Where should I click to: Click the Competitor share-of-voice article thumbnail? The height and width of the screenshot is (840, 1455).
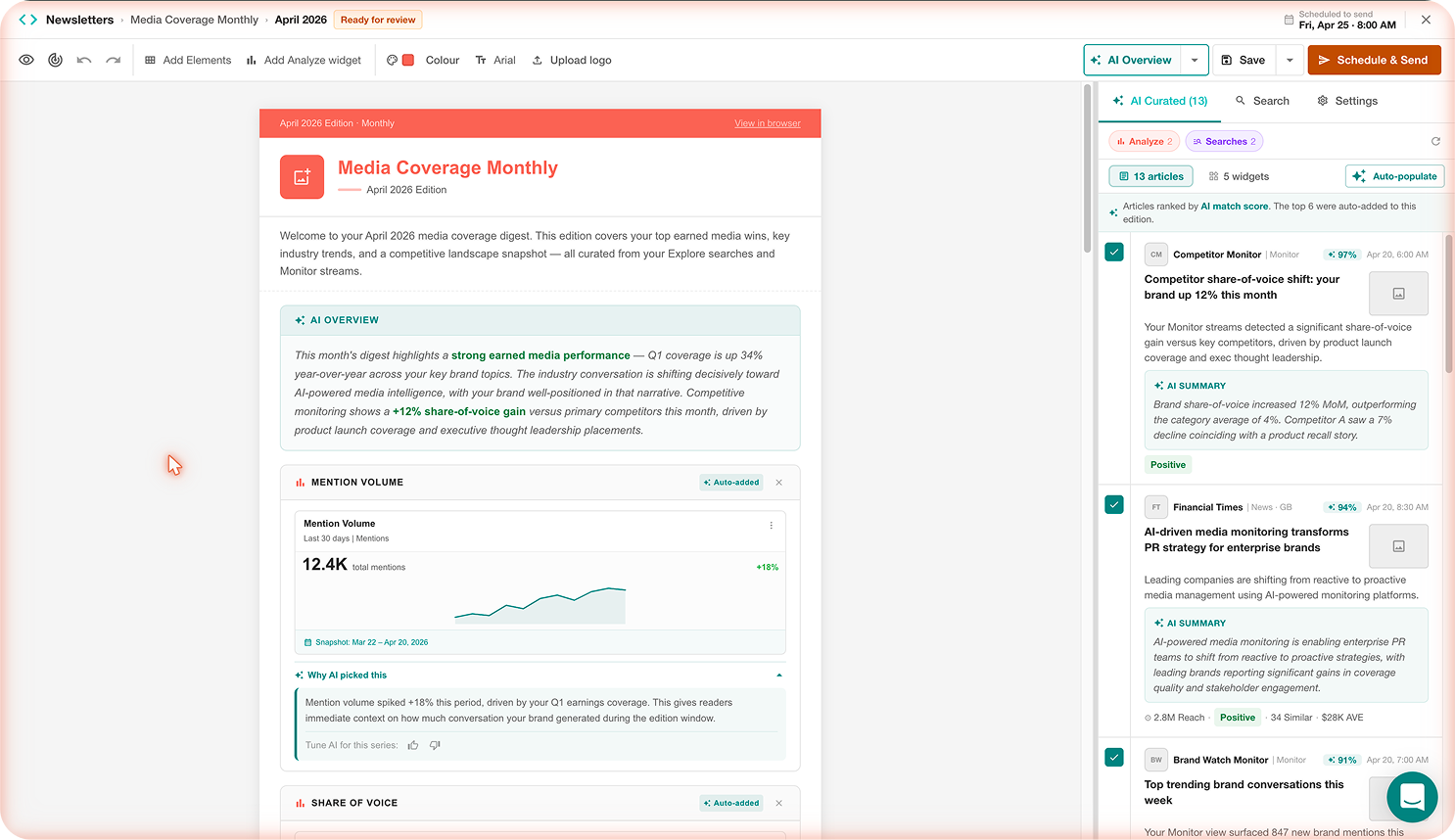pyautogui.click(x=1398, y=293)
